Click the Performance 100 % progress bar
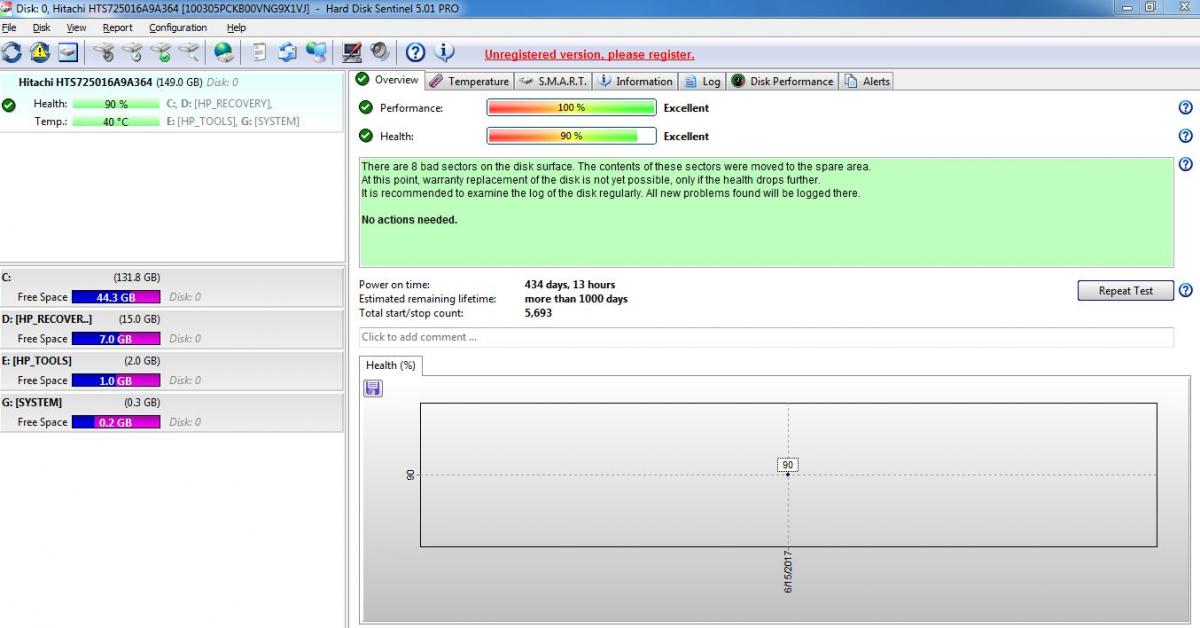The image size is (1200, 628). pyautogui.click(x=571, y=108)
